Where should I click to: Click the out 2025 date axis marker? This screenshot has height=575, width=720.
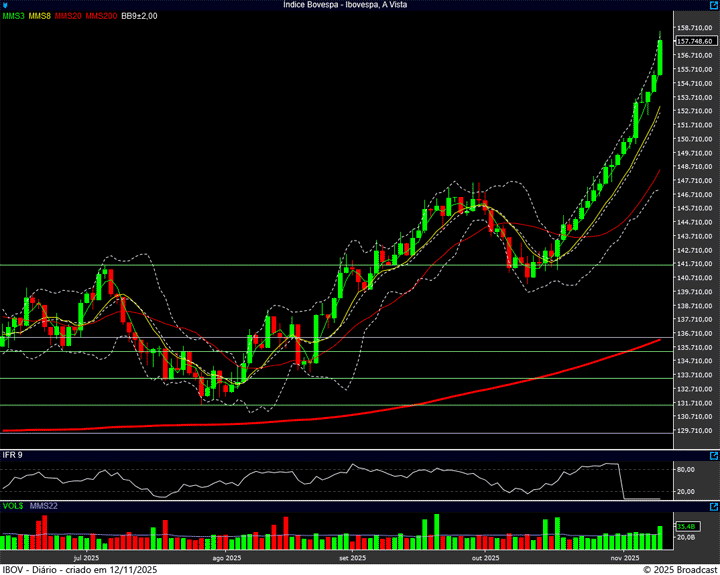click(x=485, y=557)
